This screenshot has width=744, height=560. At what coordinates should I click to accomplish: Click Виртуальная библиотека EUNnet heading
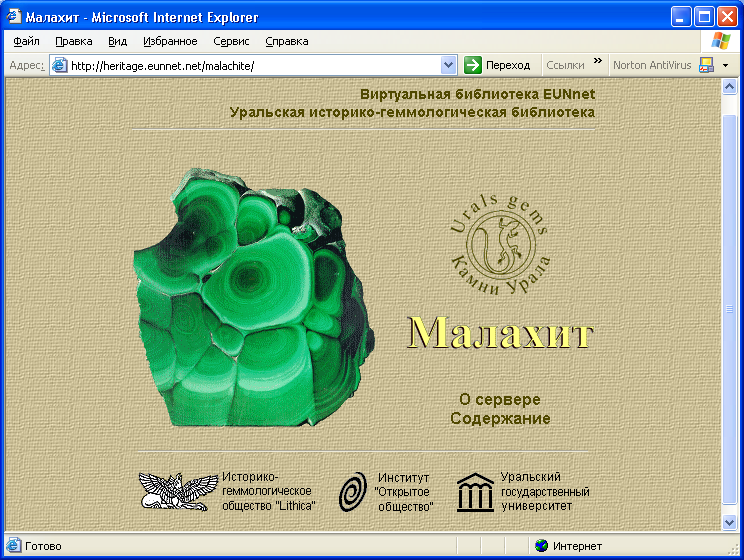tap(477, 94)
